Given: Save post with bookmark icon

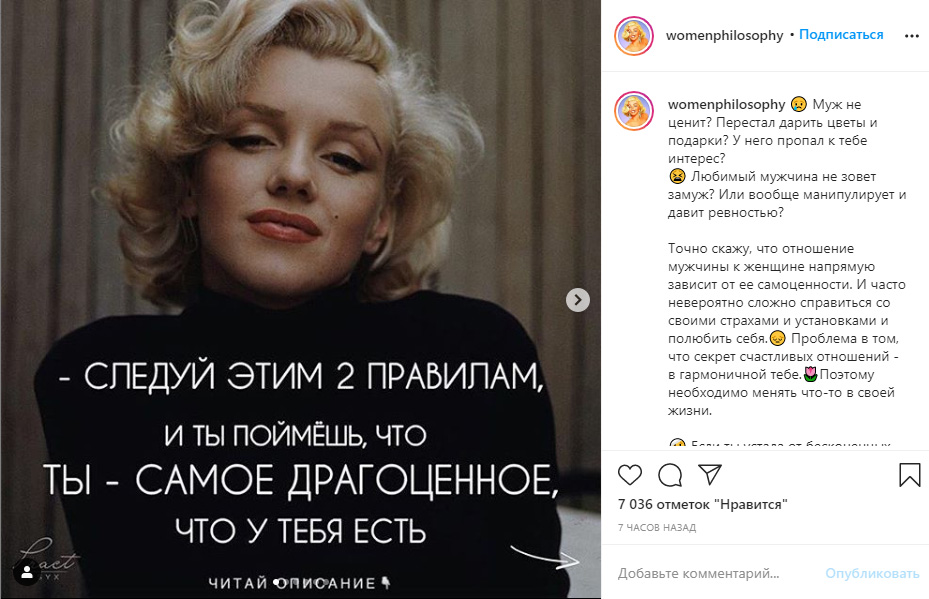Looking at the screenshot, I should [909, 475].
